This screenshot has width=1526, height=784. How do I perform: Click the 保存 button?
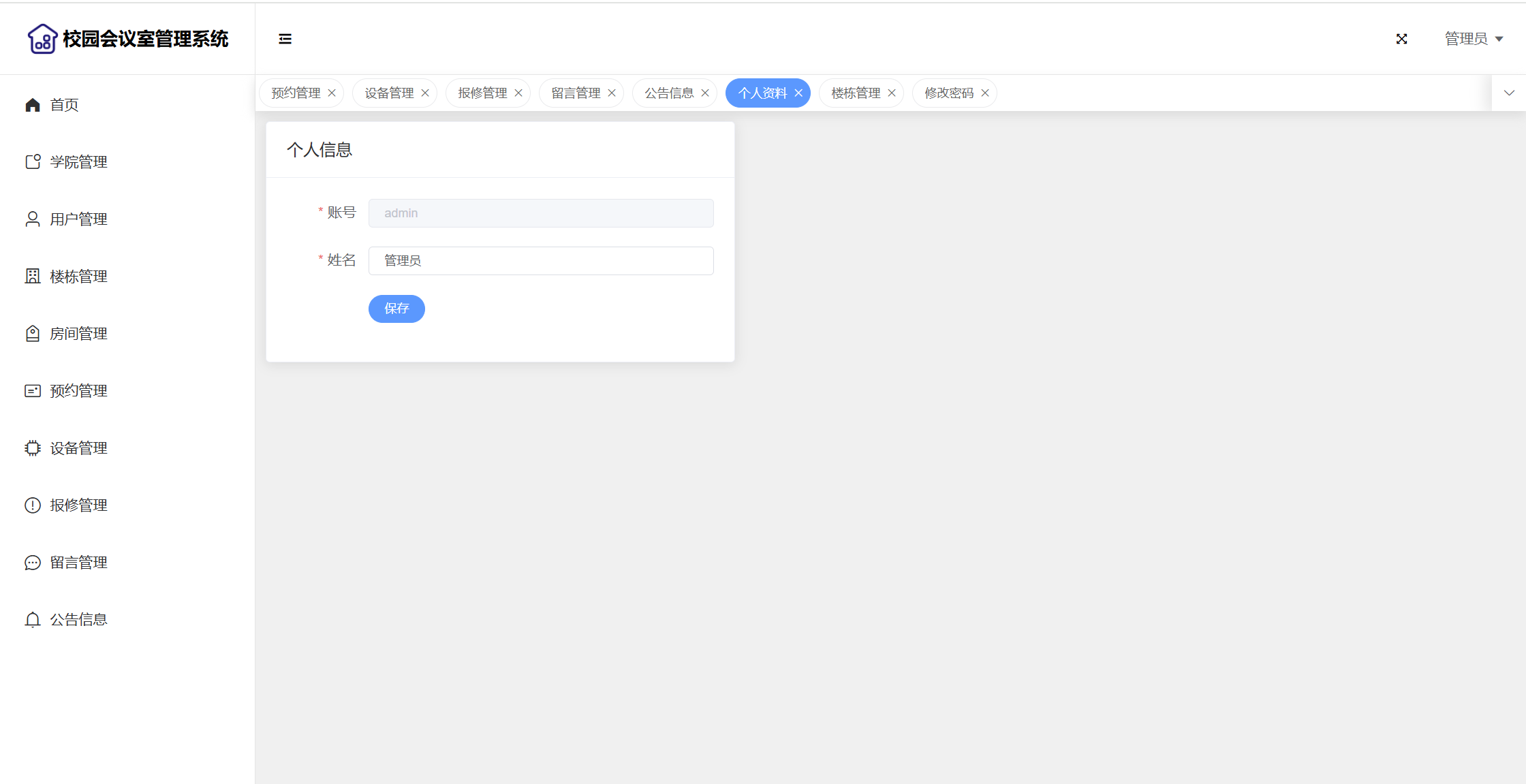396,309
